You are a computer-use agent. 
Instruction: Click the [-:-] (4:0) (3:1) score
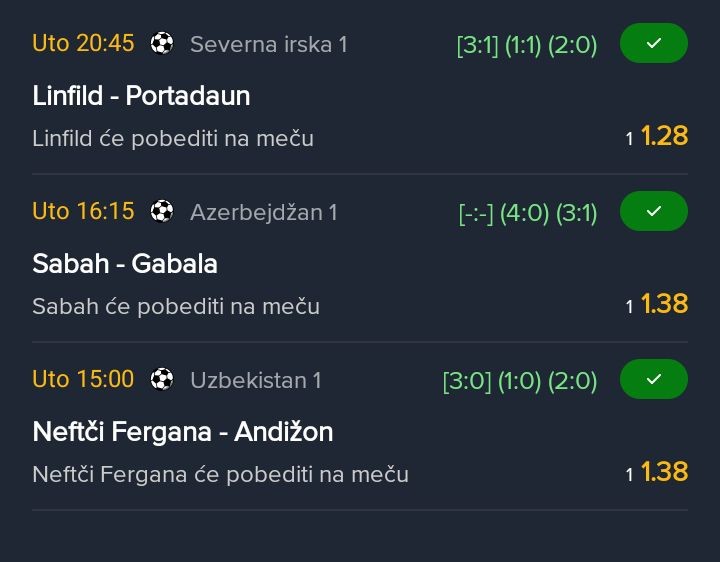[x=528, y=213]
